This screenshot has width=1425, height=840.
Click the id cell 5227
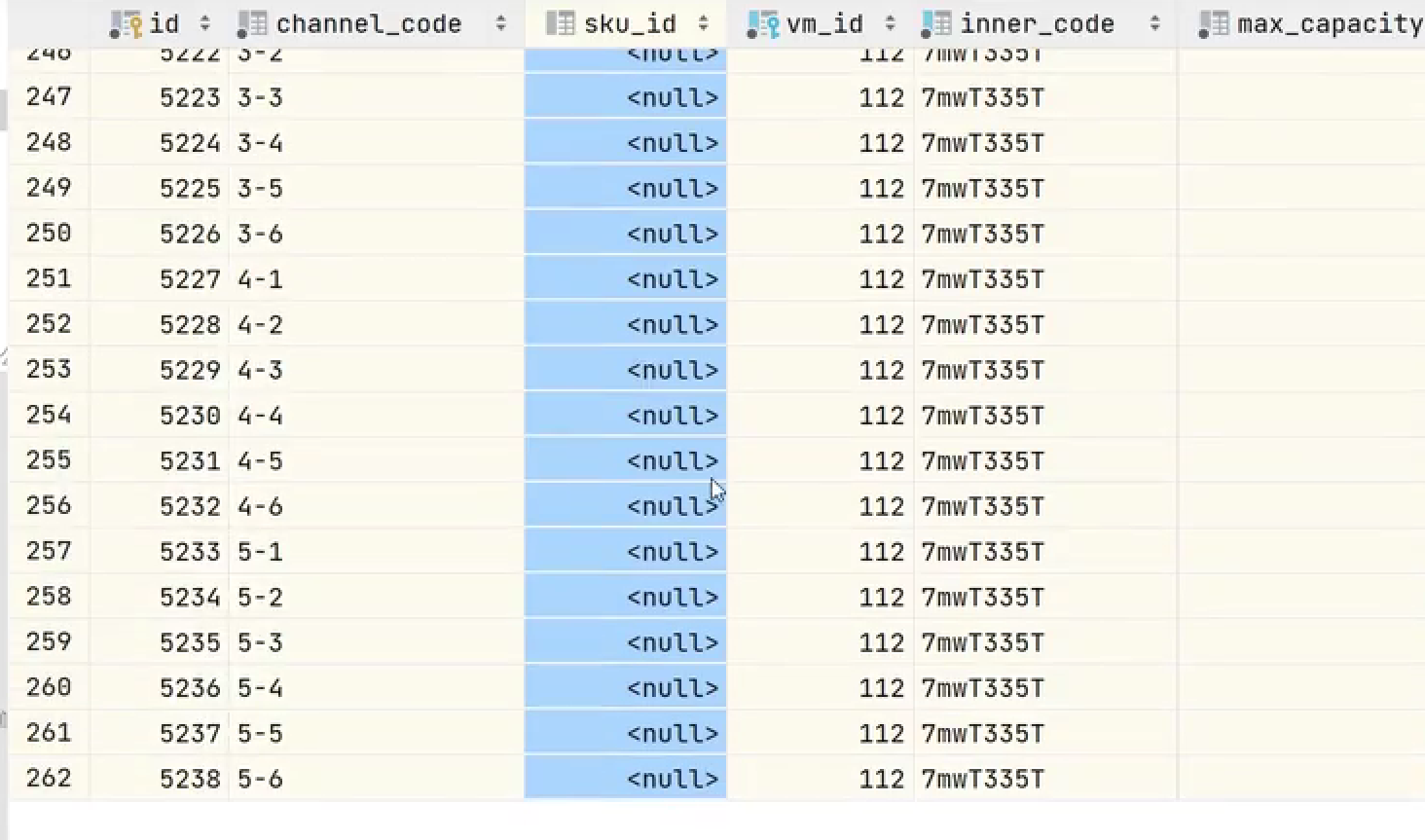[160, 279]
